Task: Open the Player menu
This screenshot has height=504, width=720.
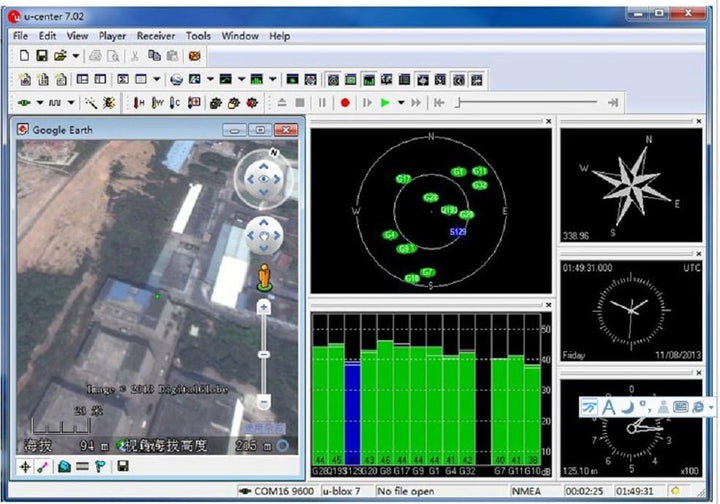Action: tap(112, 36)
